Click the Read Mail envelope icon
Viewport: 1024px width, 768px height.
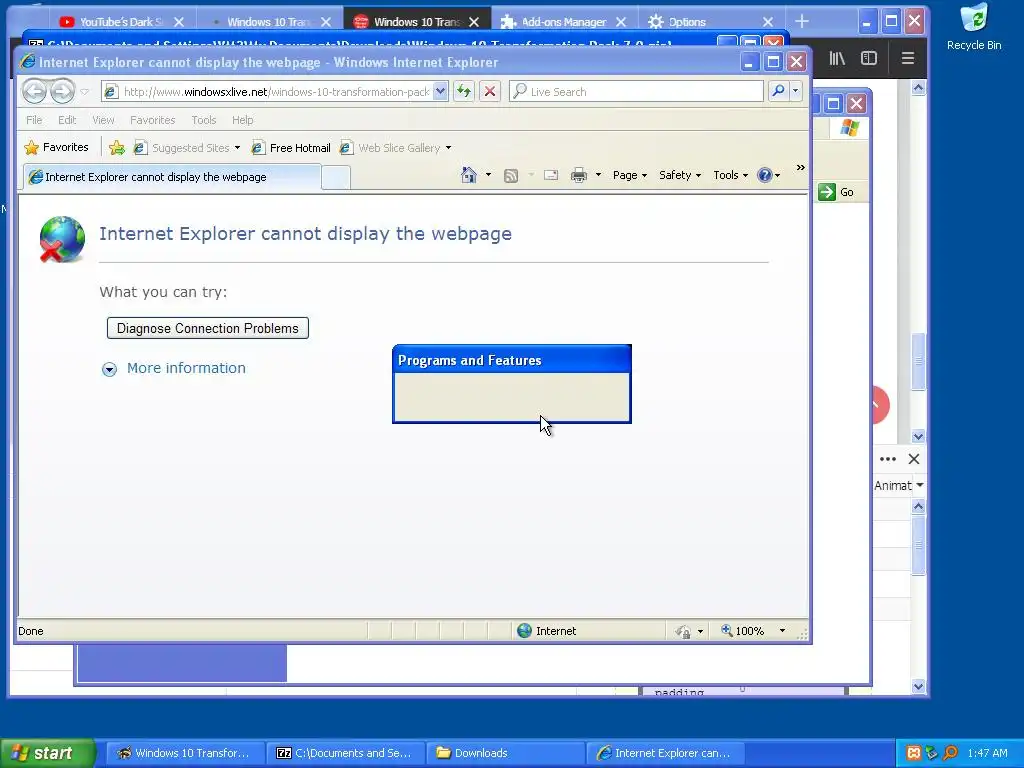click(551, 175)
